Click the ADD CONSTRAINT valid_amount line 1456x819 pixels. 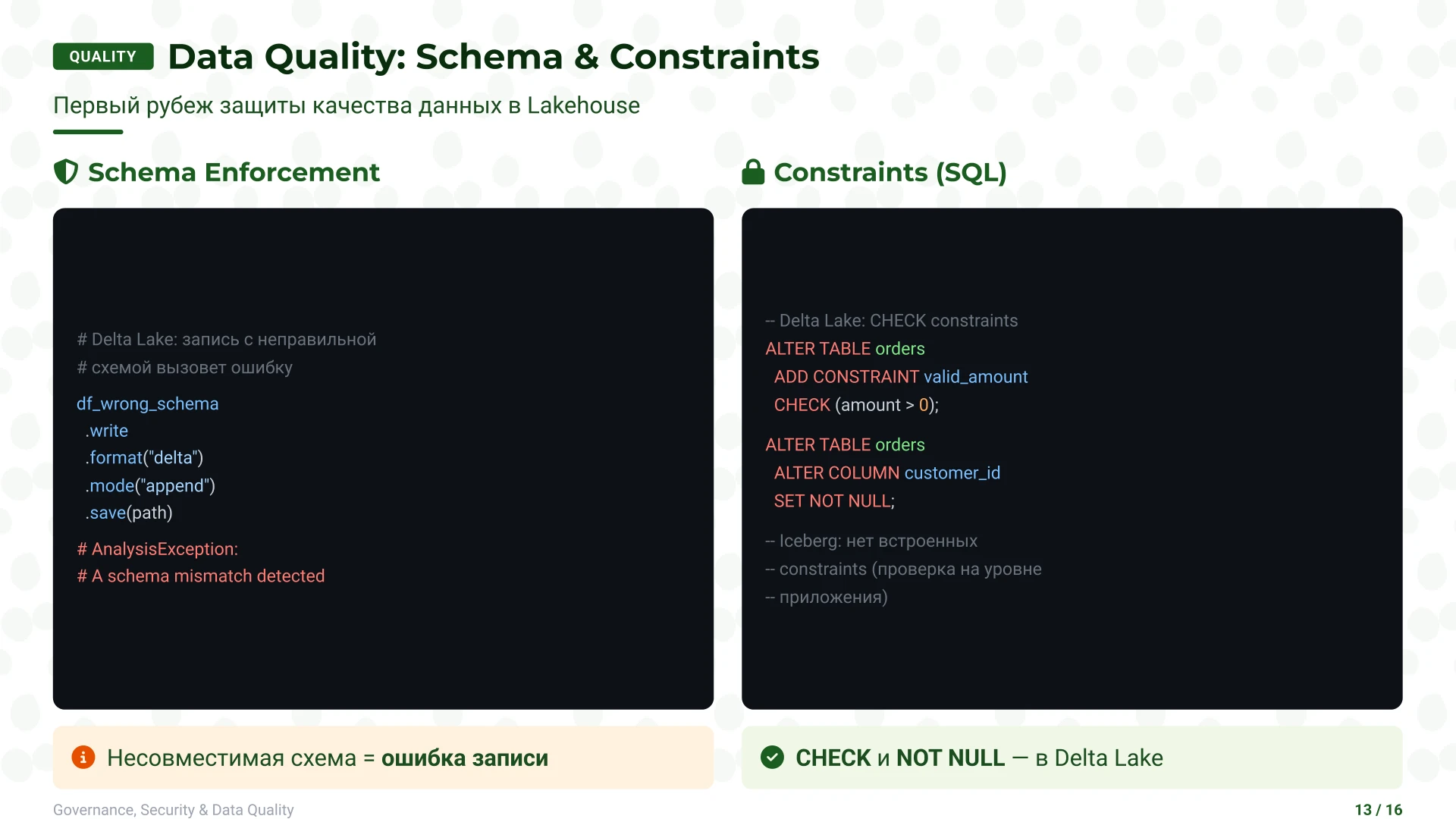pyautogui.click(x=900, y=377)
